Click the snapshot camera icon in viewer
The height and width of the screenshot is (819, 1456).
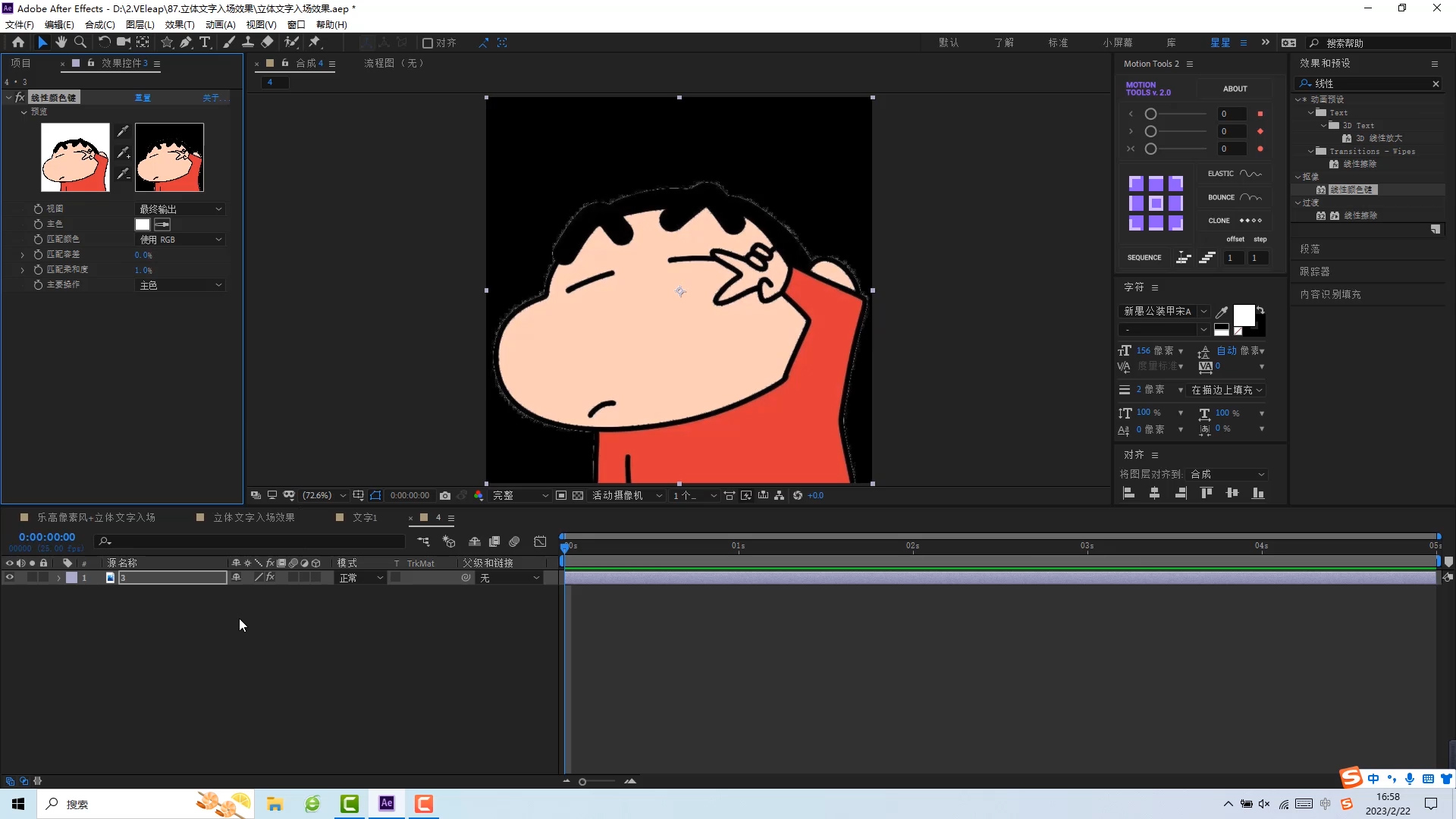click(445, 495)
